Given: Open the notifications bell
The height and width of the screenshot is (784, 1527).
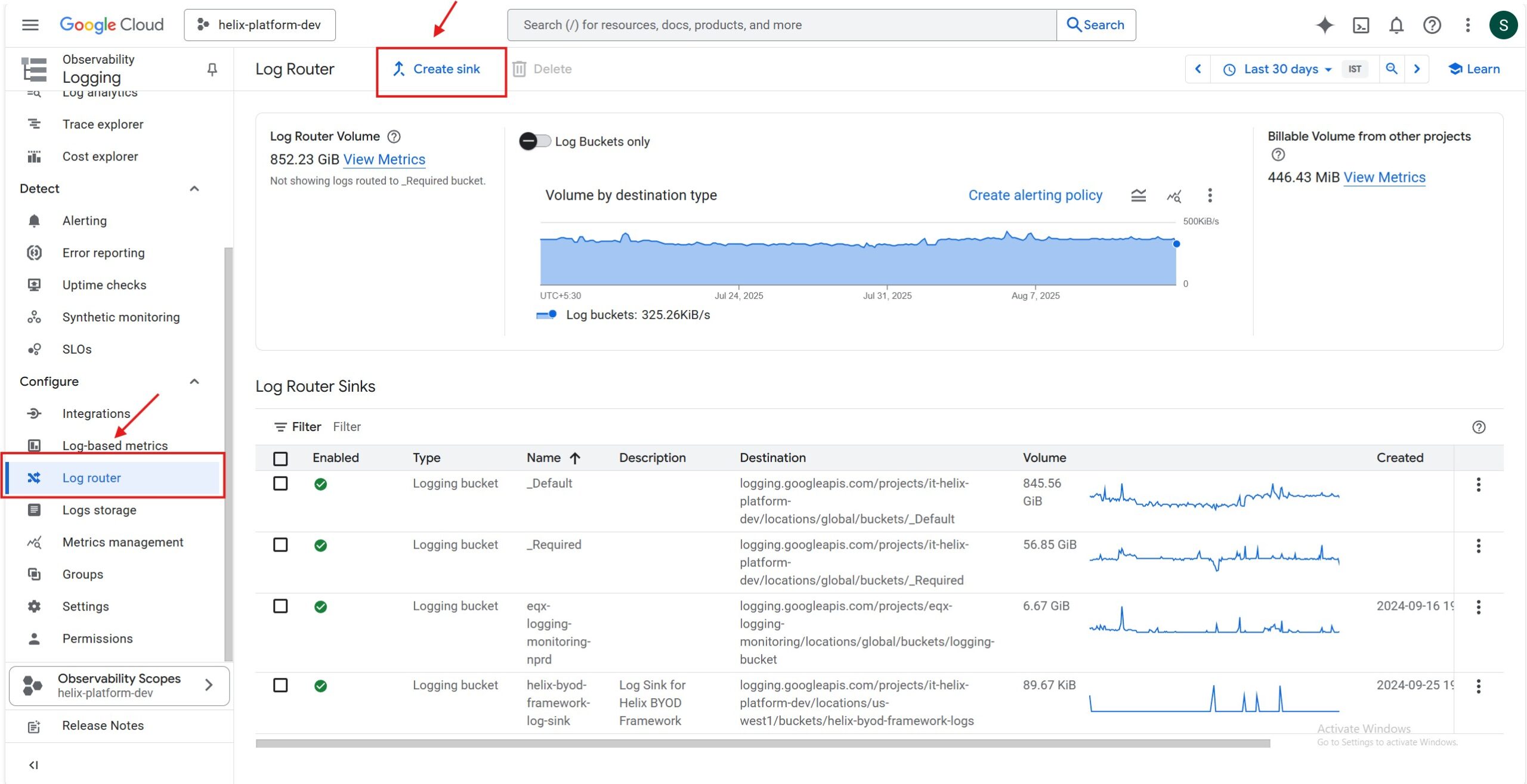Looking at the screenshot, I should pyautogui.click(x=1396, y=25).
